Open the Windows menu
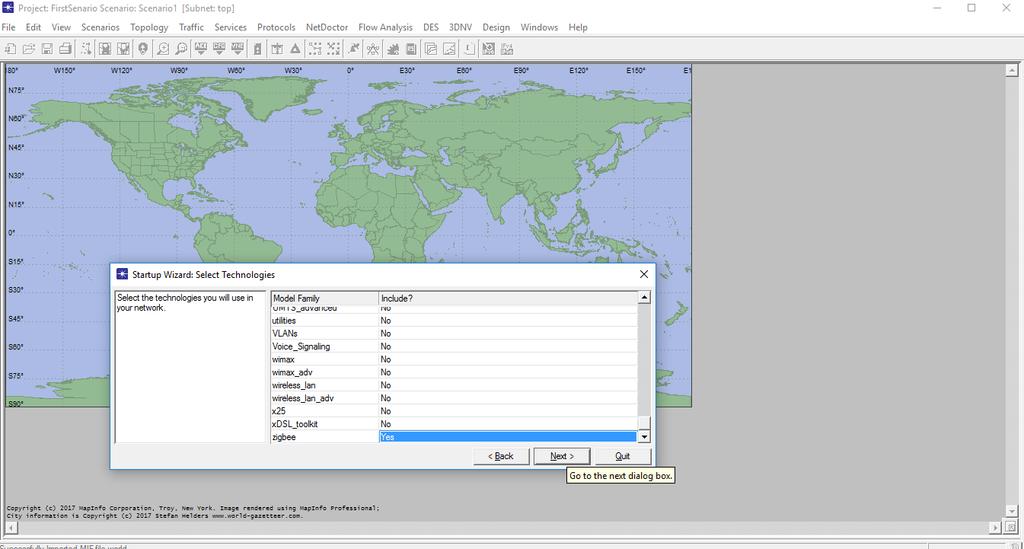 539,27
